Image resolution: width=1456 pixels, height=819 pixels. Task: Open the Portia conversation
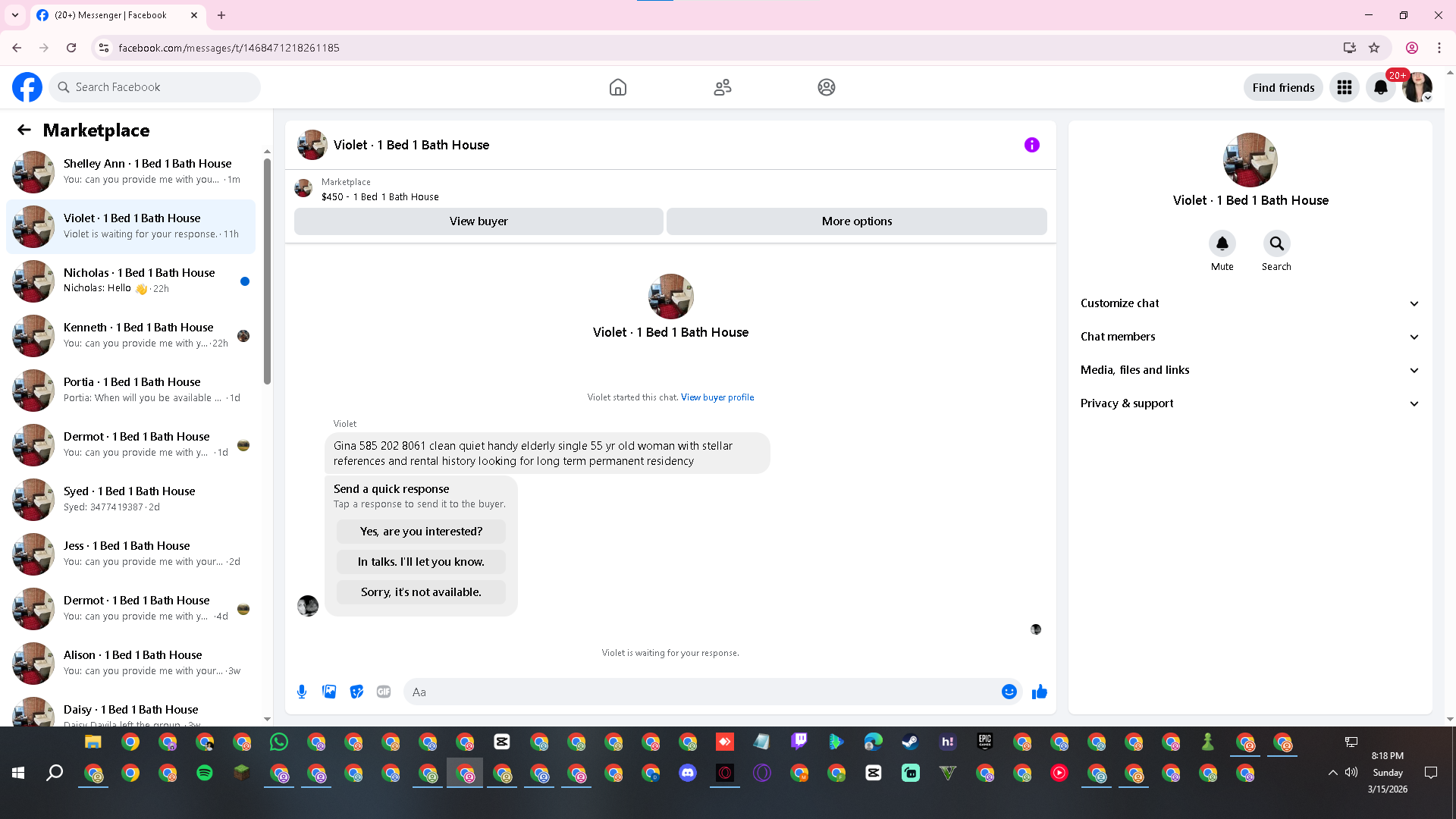tap(130, 391)
